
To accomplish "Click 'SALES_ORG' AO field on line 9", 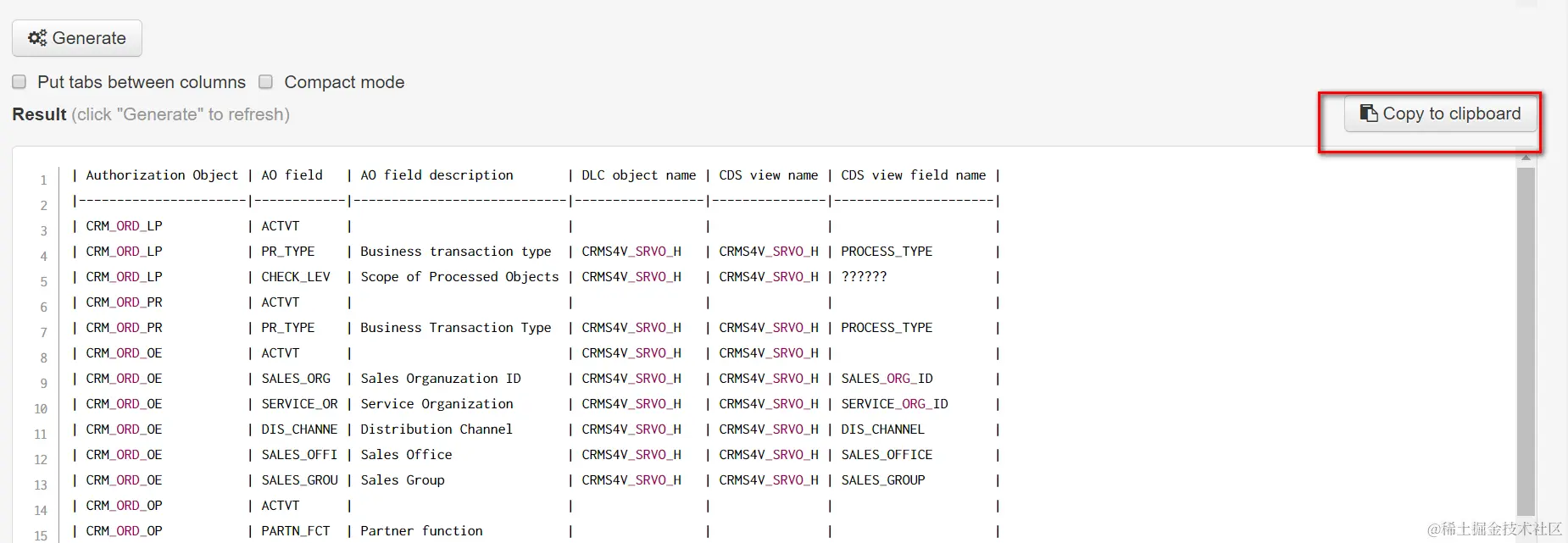I will 295,379.
